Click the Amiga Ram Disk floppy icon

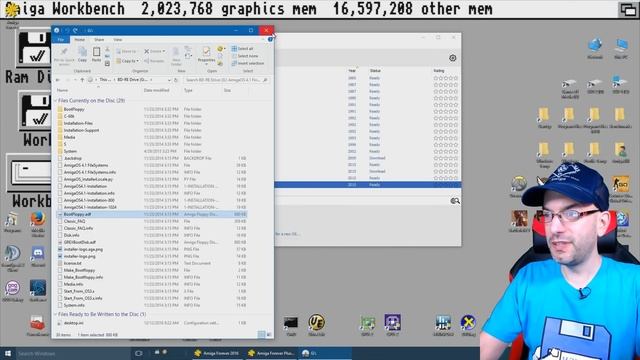tap(35, 49)
